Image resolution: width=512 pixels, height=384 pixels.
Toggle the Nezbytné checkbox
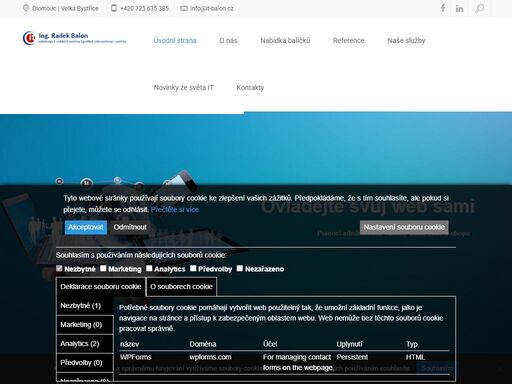(x=59, y=268)
